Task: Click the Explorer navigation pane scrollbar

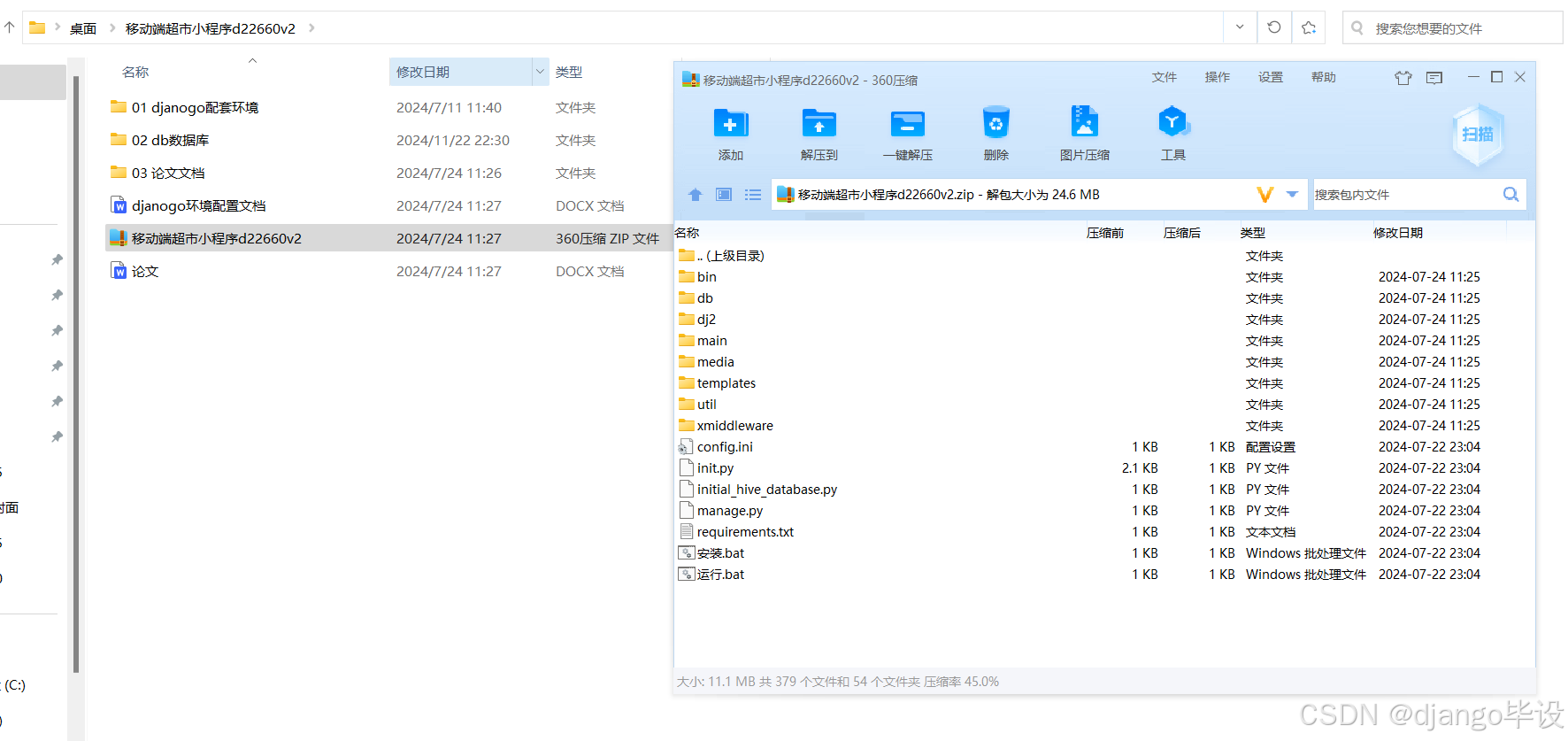Action: 76,374
